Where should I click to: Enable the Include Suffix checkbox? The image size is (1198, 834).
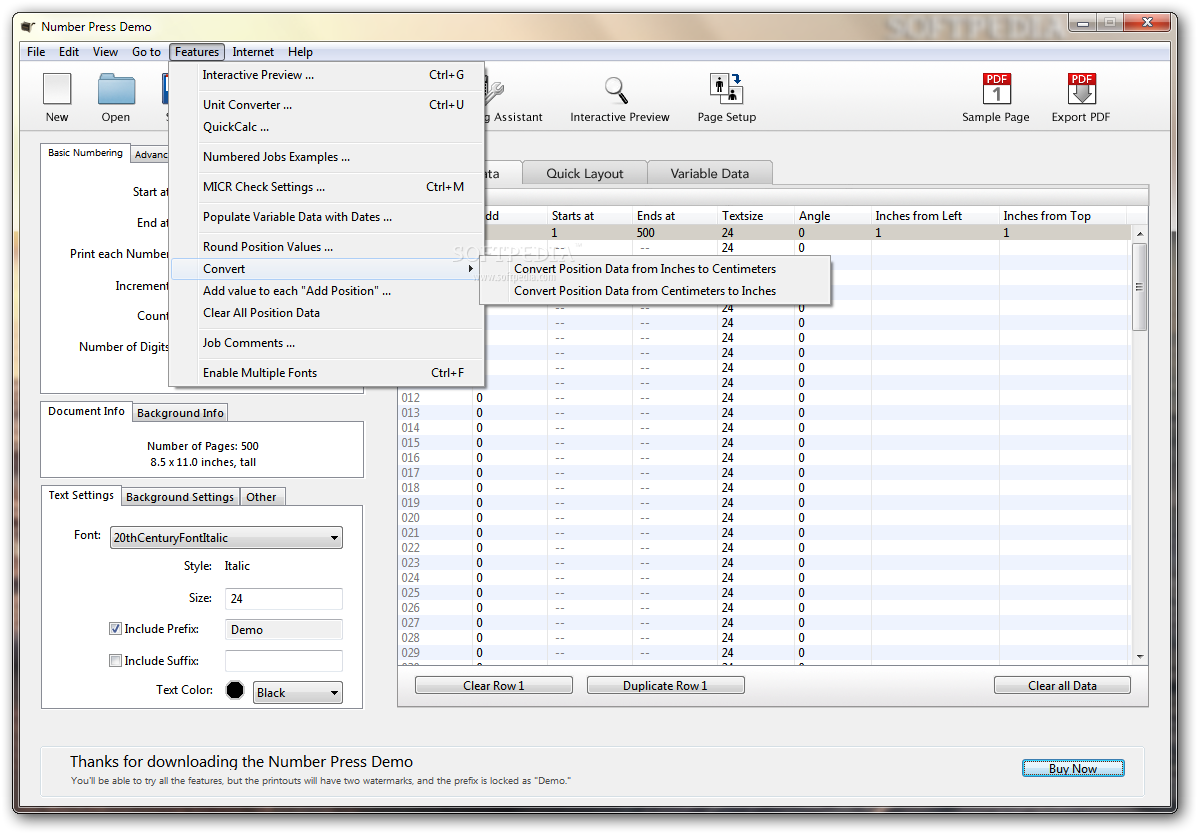[115, 661]
